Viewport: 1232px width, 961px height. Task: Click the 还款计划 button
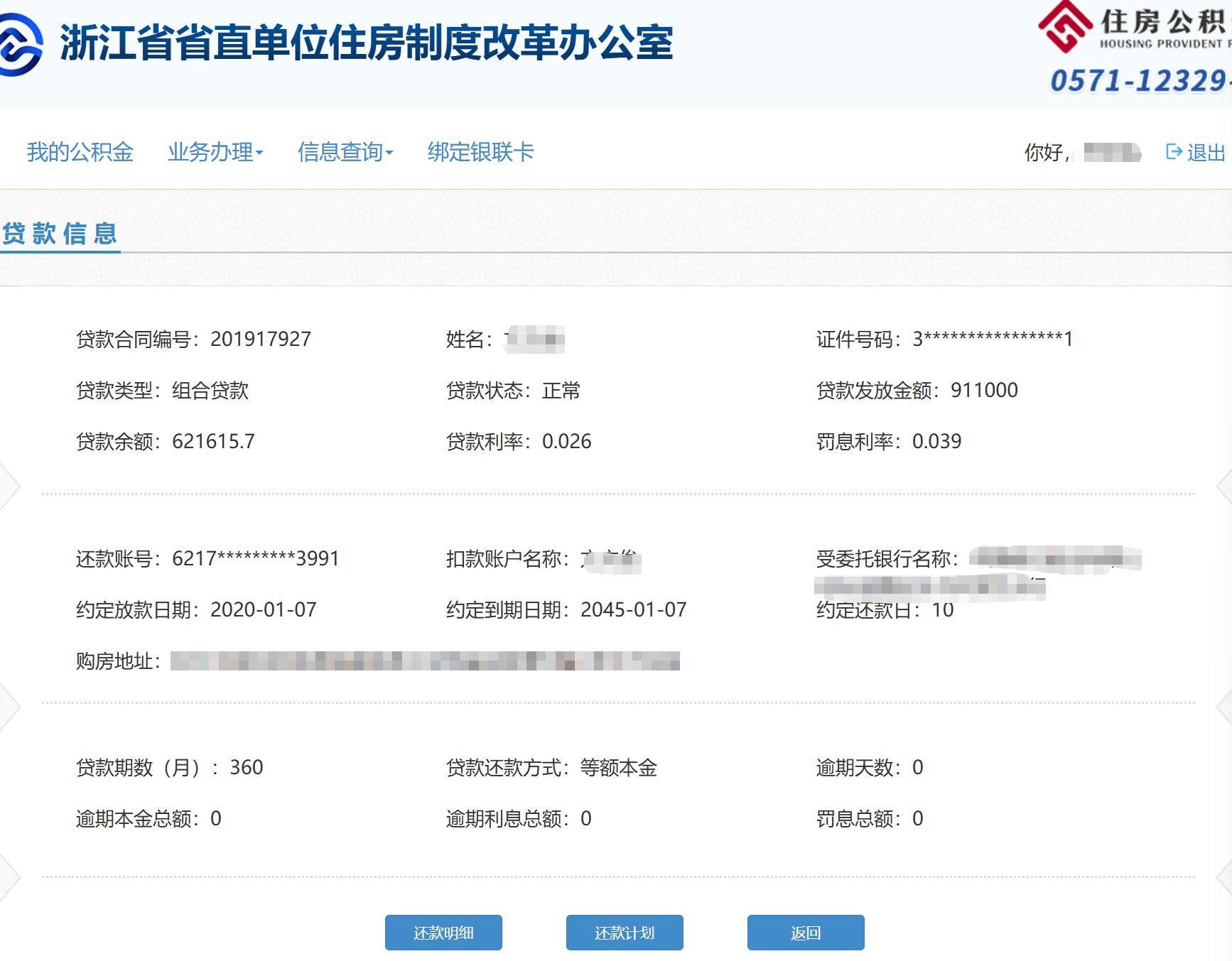(625, 933)
